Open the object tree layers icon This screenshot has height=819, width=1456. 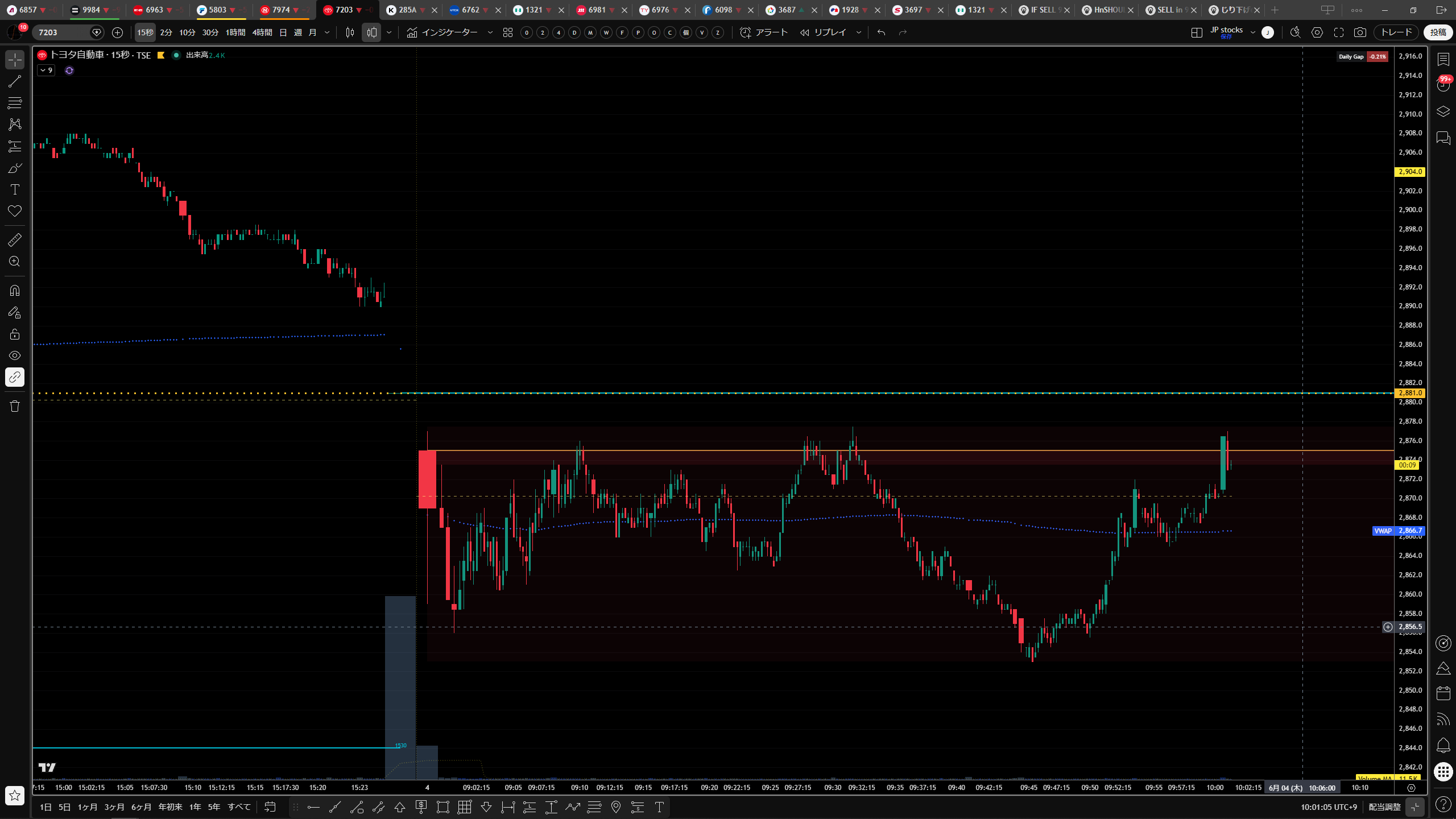tap(1443, 111)
